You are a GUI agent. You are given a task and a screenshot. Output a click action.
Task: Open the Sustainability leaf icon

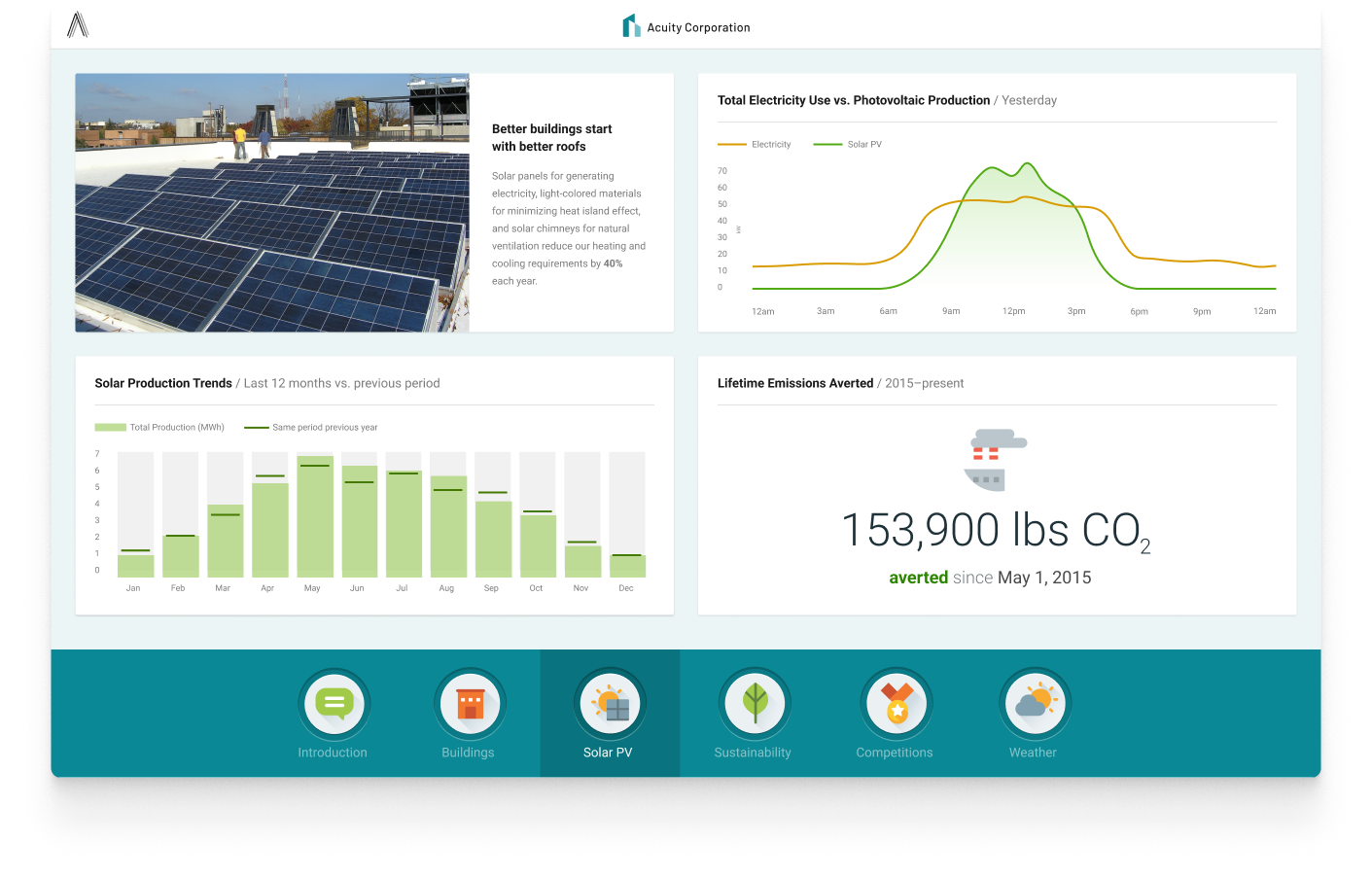coord(755,704)
